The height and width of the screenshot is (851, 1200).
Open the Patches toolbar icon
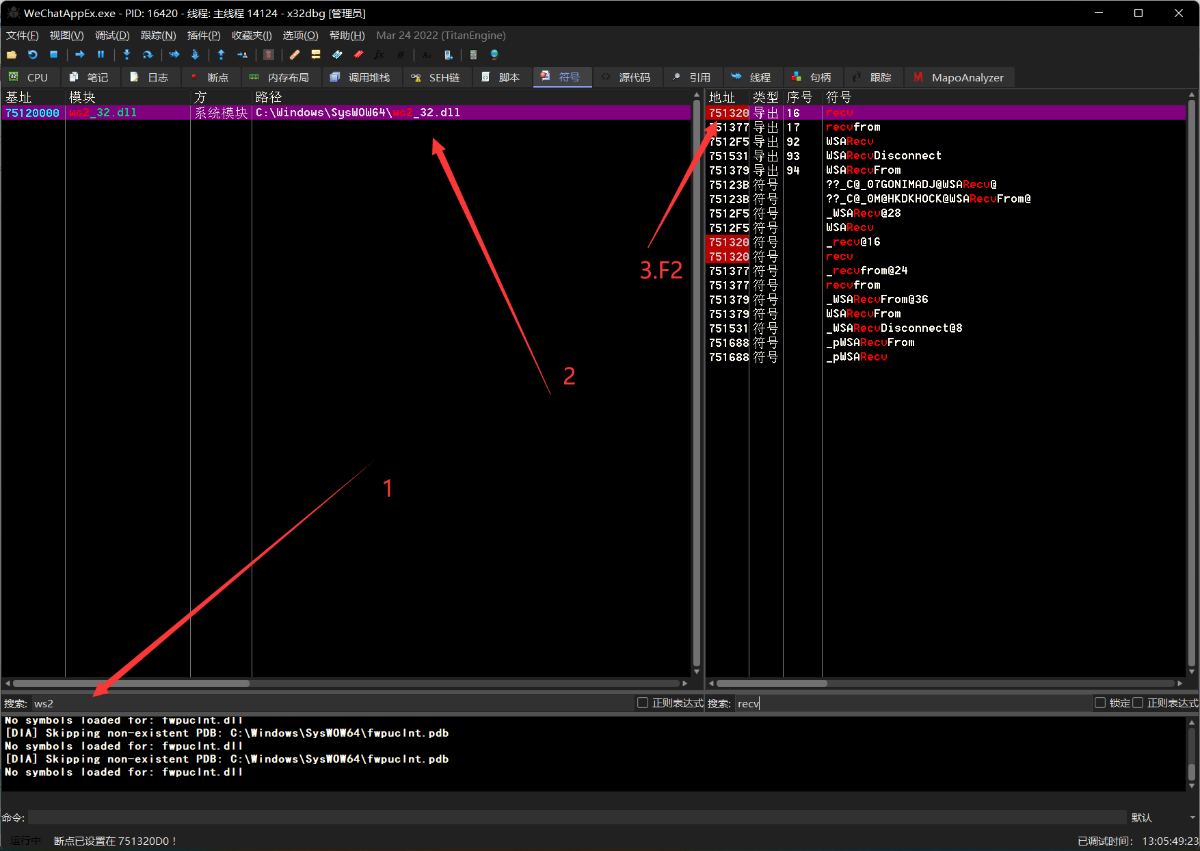coord(295,54)
